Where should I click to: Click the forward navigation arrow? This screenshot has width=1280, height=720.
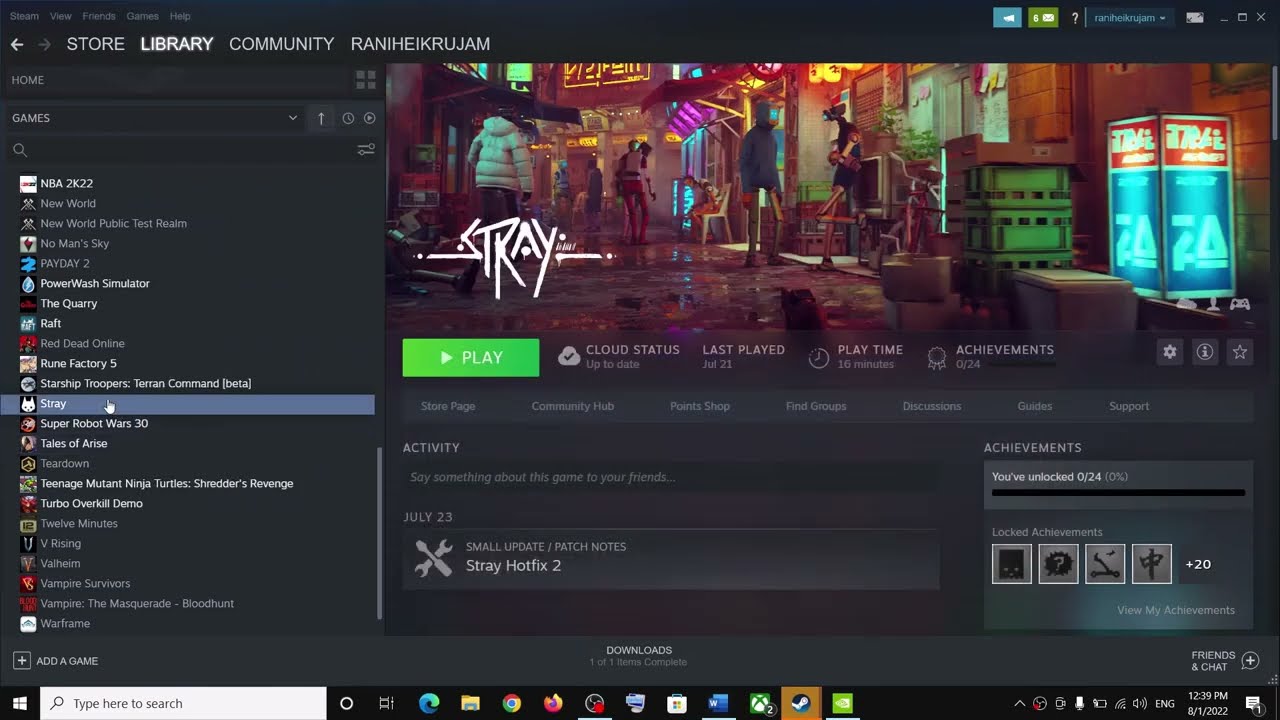tap(44, 44)
